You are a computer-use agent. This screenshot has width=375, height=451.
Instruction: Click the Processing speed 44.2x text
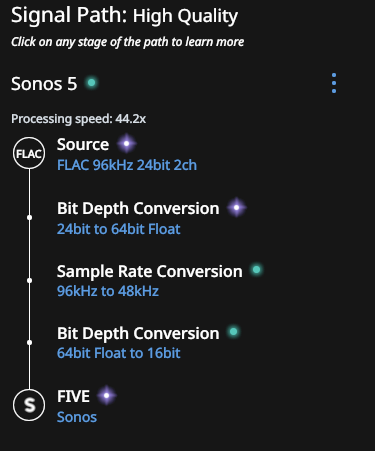click(x=79, y=119)
